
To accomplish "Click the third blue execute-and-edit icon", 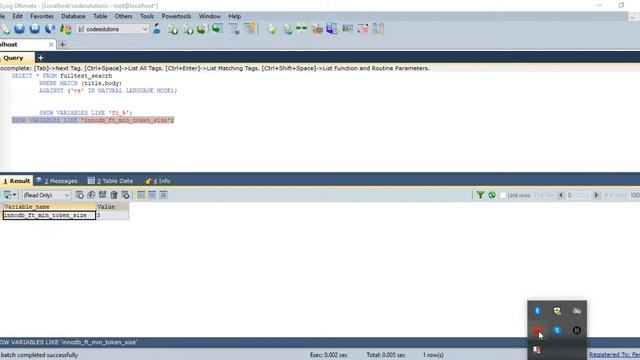I will [x=50, y=29].
